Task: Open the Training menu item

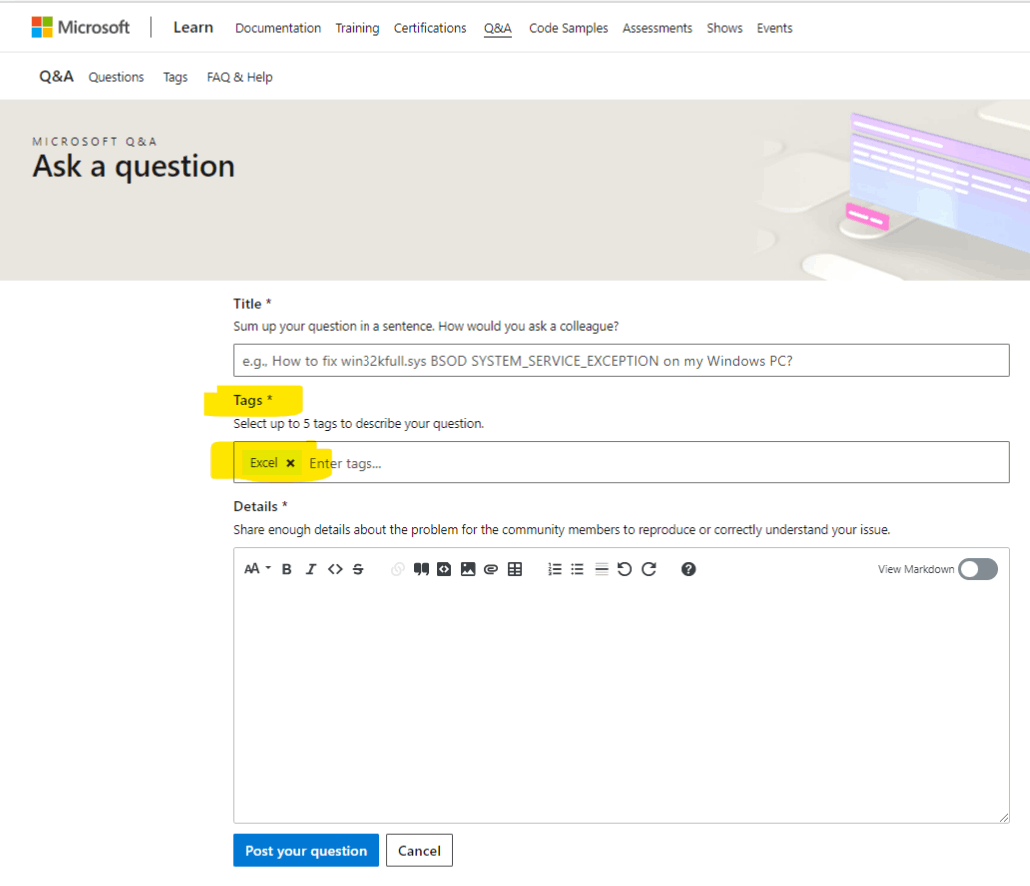Action: pyautogui.click(x=357, y=28)
